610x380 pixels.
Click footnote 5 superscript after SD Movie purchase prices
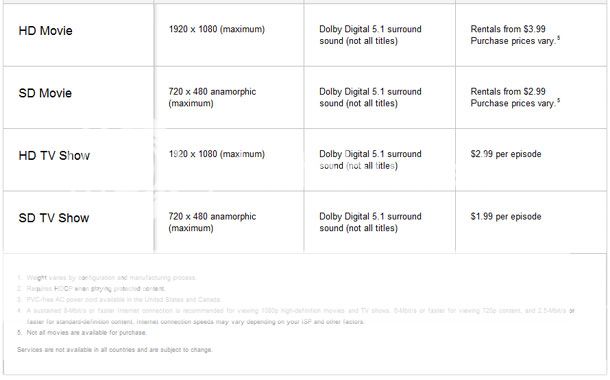coord(559,100)
